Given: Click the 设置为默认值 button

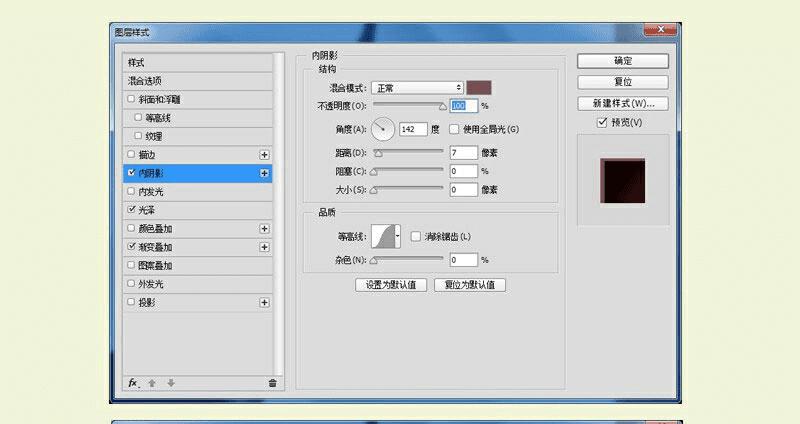Looking at the screenshot, I should coord(391,285).
